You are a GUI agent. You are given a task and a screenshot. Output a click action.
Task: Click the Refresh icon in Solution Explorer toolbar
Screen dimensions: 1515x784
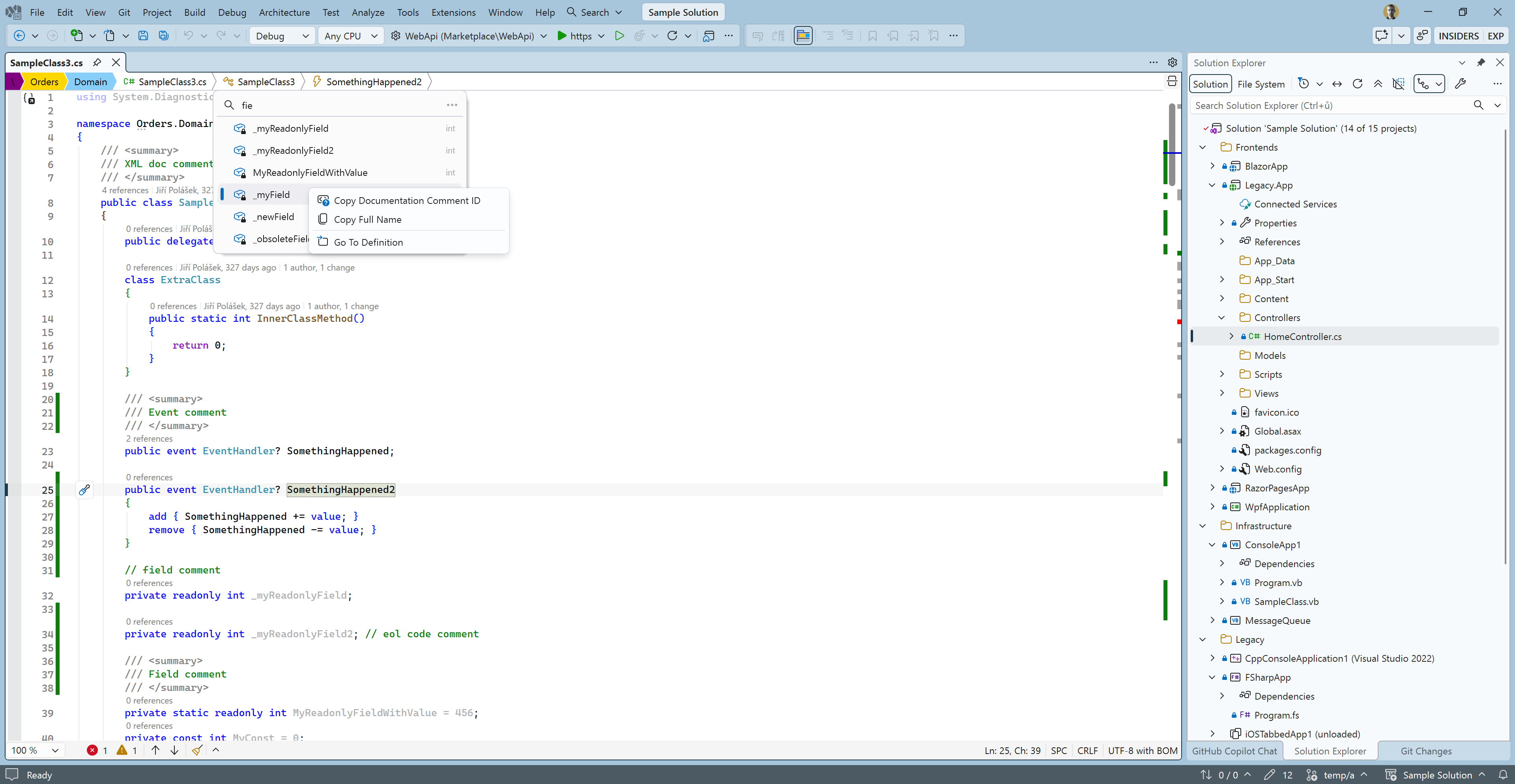click(x=1357, y=84)
